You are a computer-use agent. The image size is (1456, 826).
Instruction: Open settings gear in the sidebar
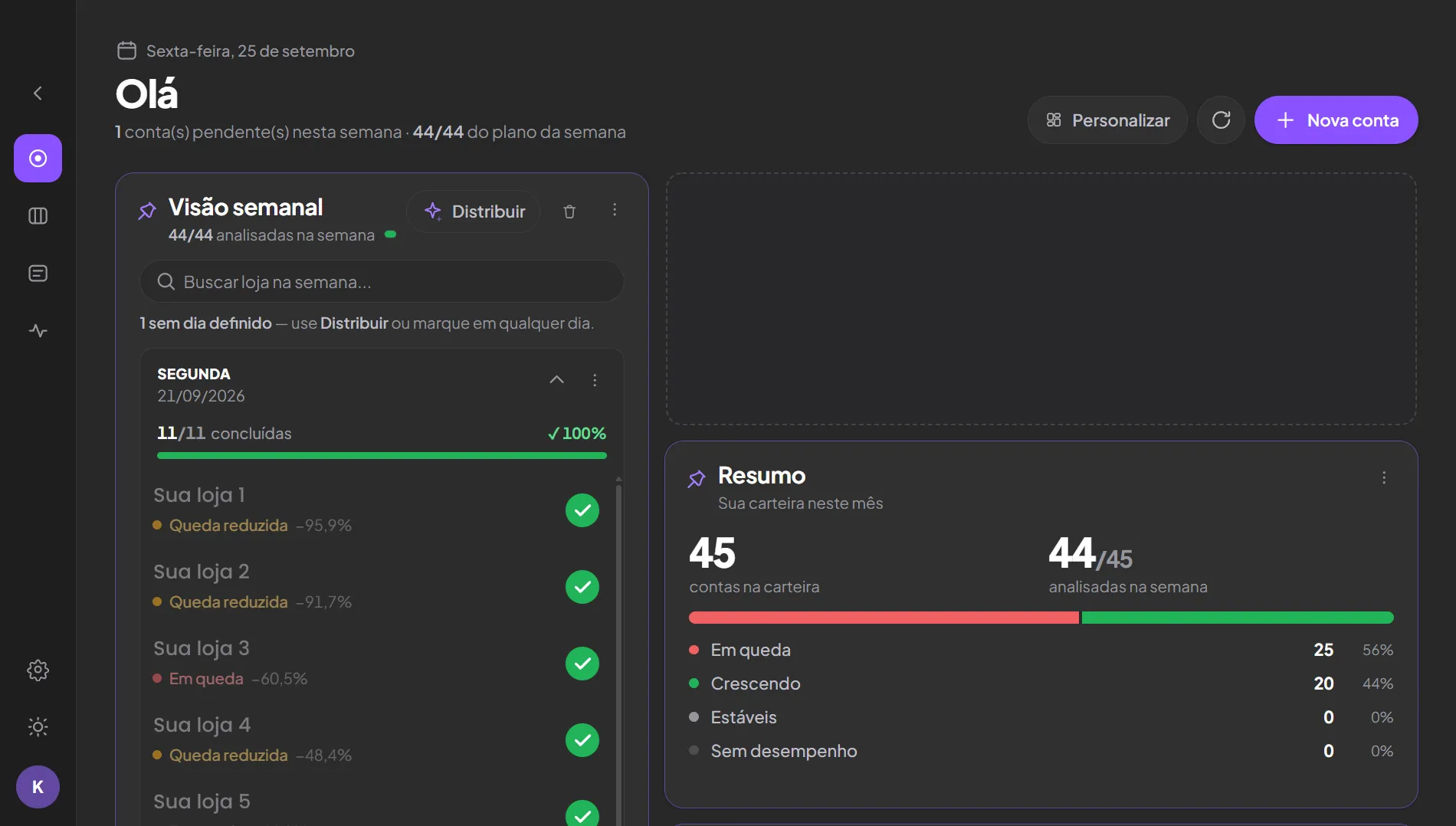point(38,670)
